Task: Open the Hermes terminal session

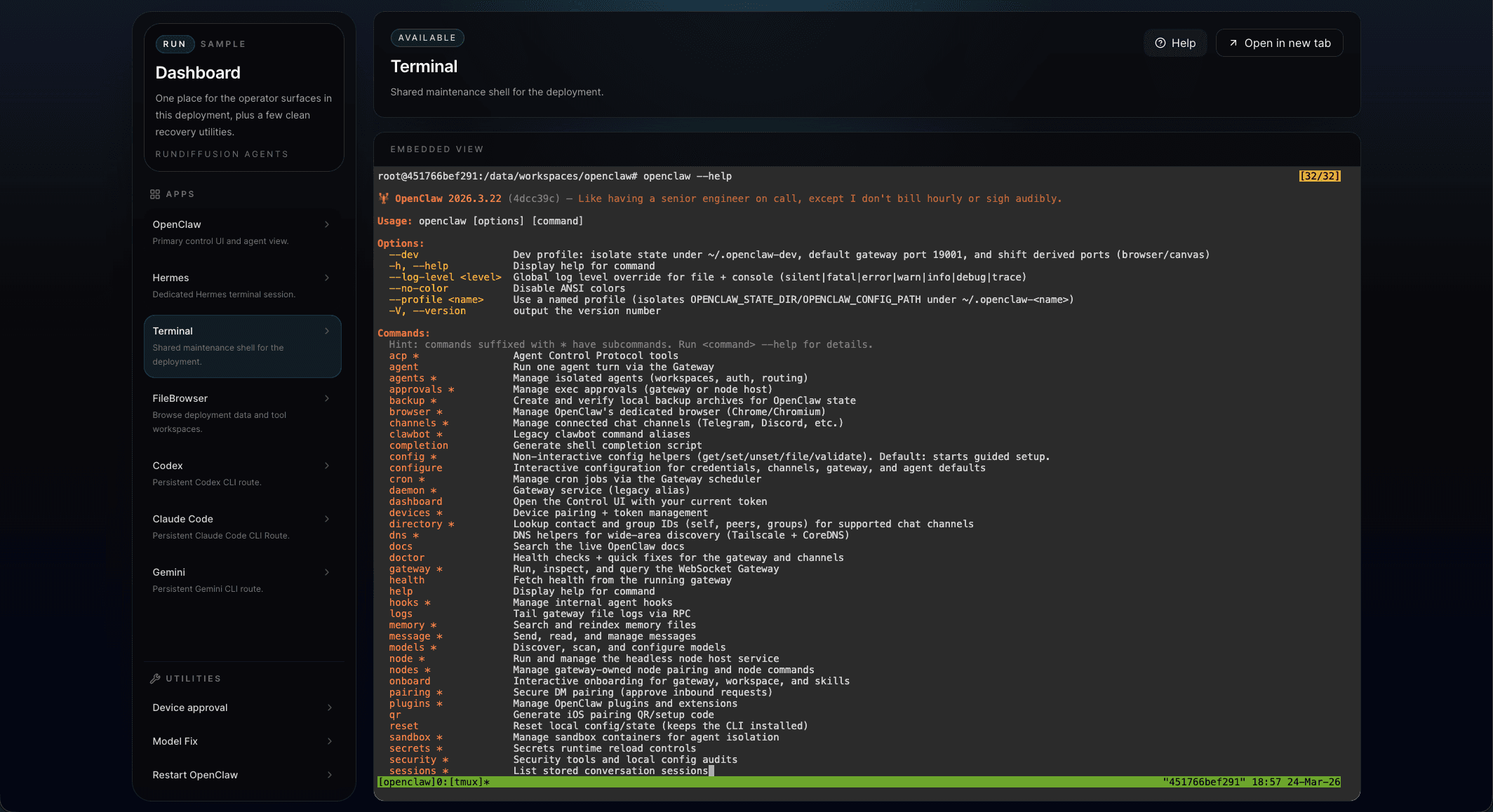Action: [243, 285]
